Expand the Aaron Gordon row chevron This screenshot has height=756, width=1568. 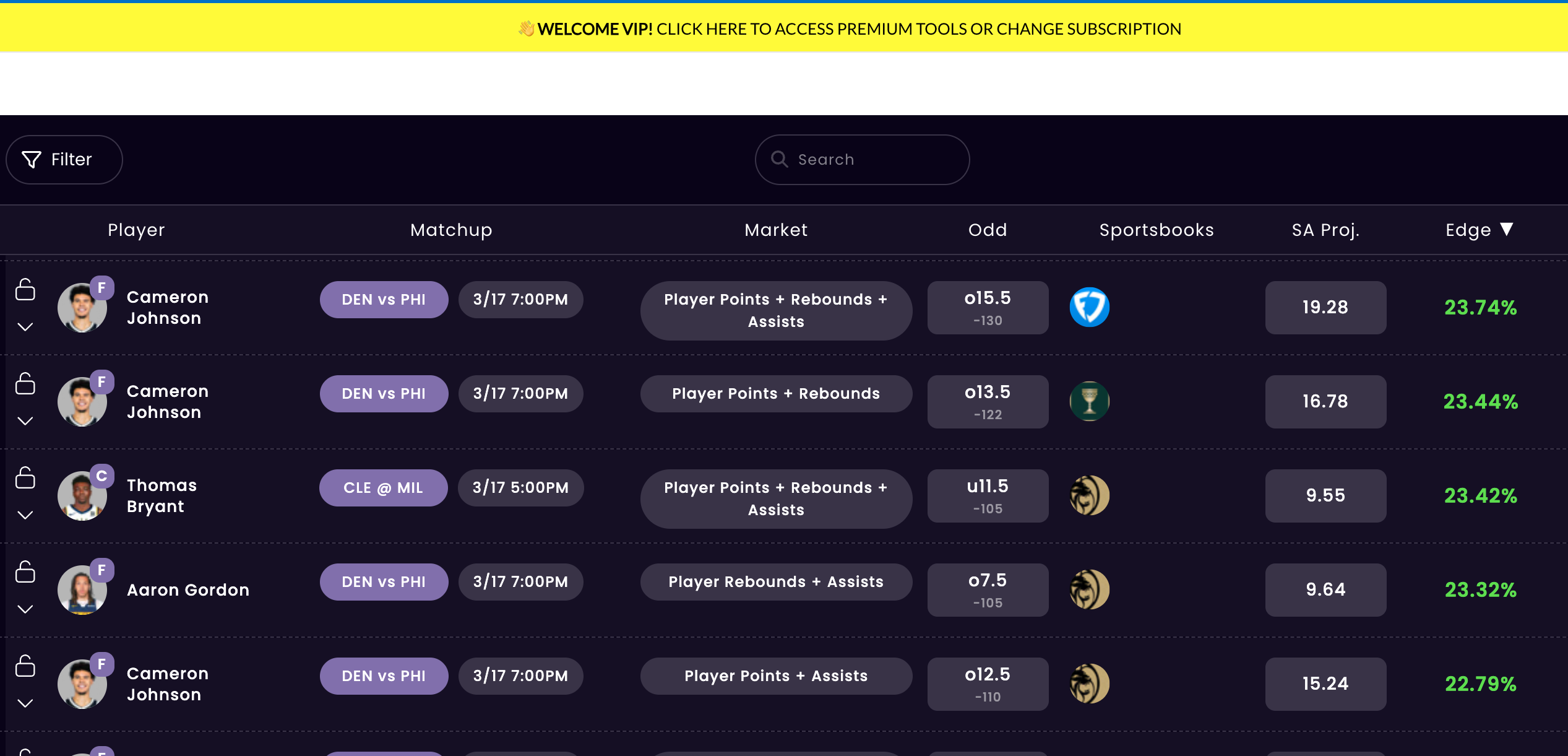click(x=25, y=609)
